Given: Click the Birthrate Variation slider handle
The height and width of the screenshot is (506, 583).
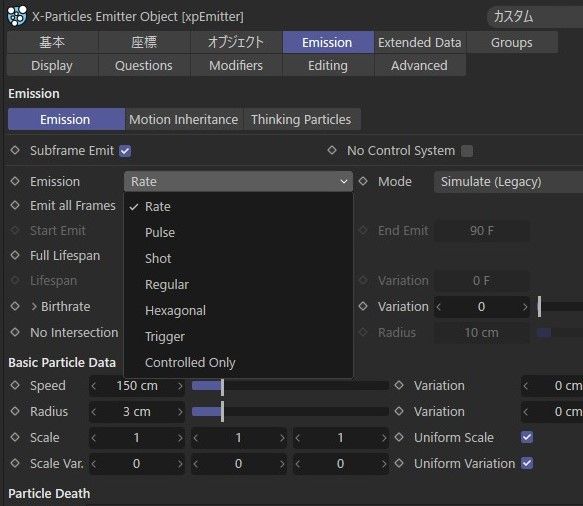Looking at the screenshot, I should coord(539,307).
